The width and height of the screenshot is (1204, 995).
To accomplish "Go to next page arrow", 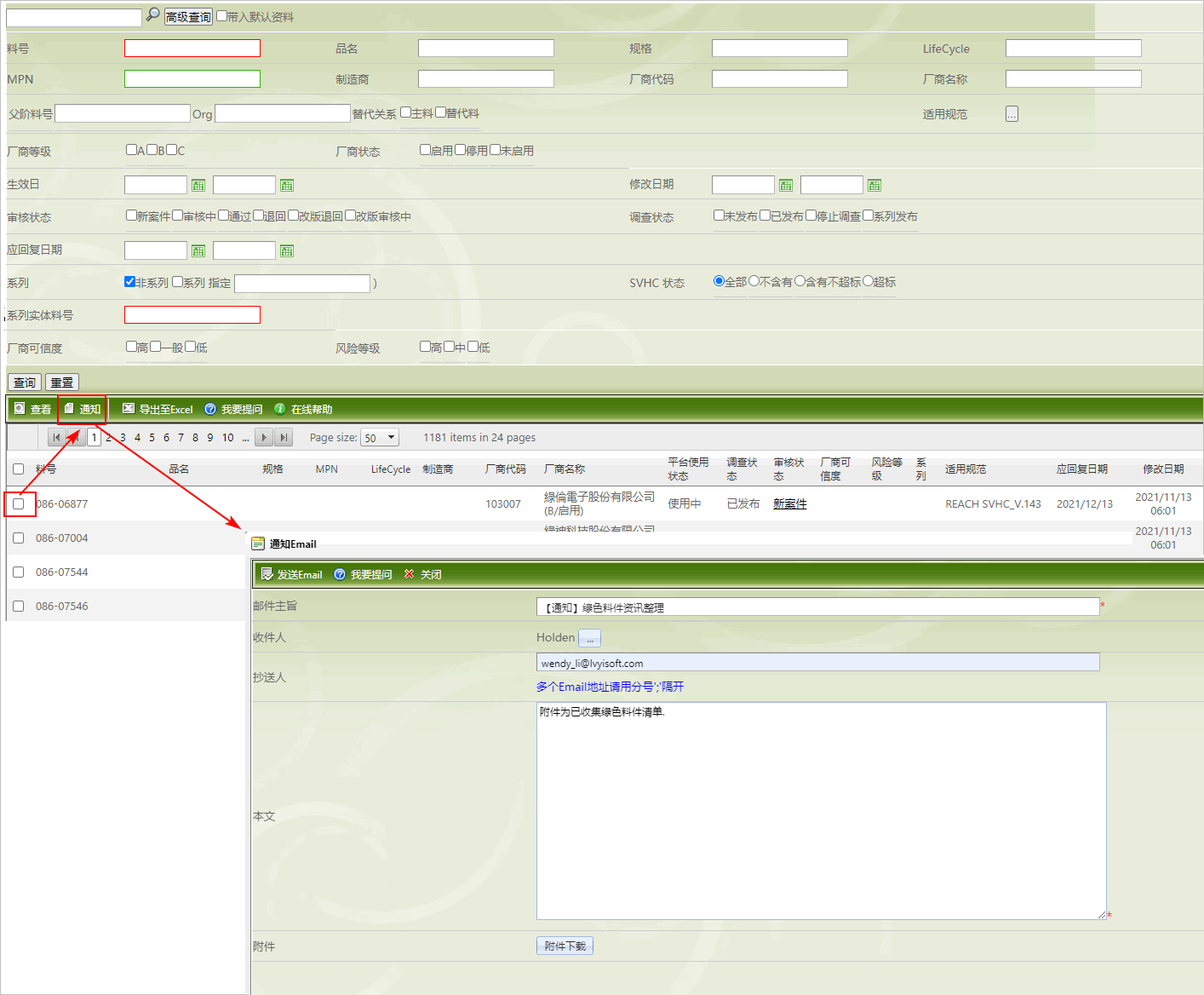I will point(264,437).
